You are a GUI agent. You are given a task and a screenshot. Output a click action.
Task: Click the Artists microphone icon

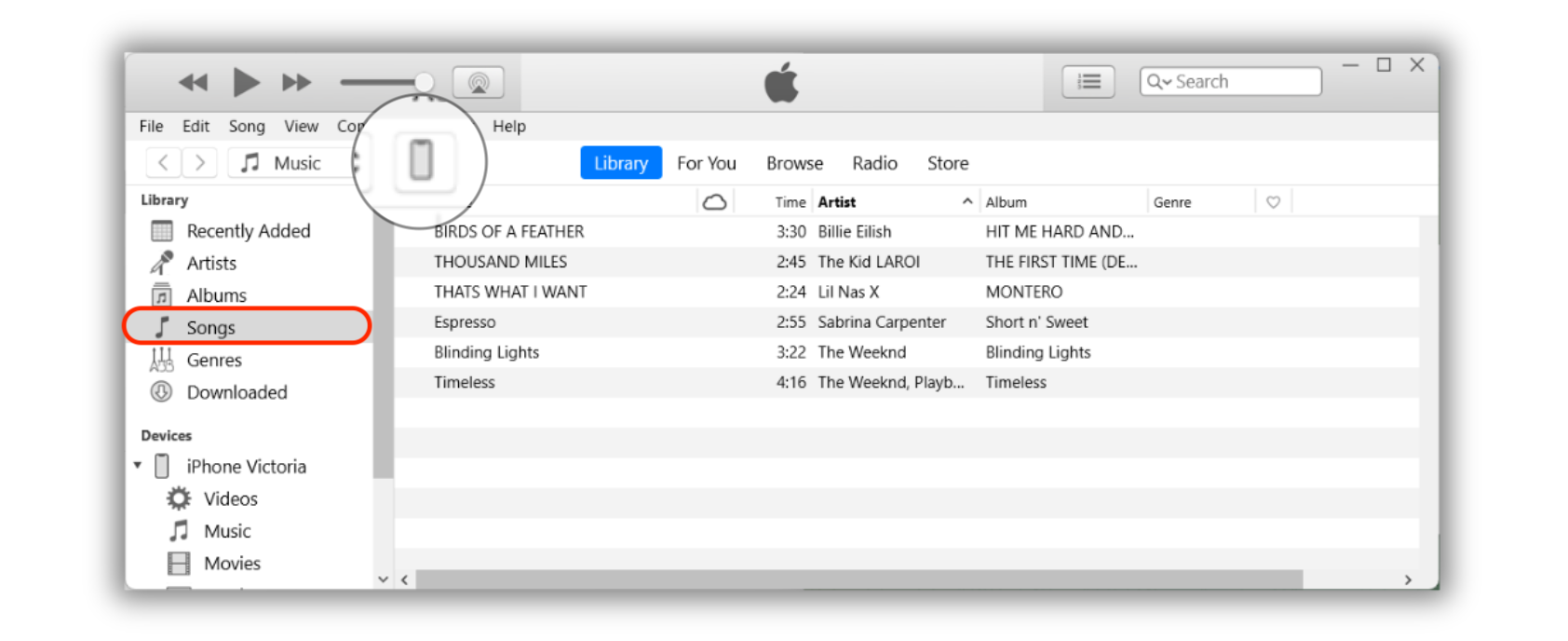[162, 263]
